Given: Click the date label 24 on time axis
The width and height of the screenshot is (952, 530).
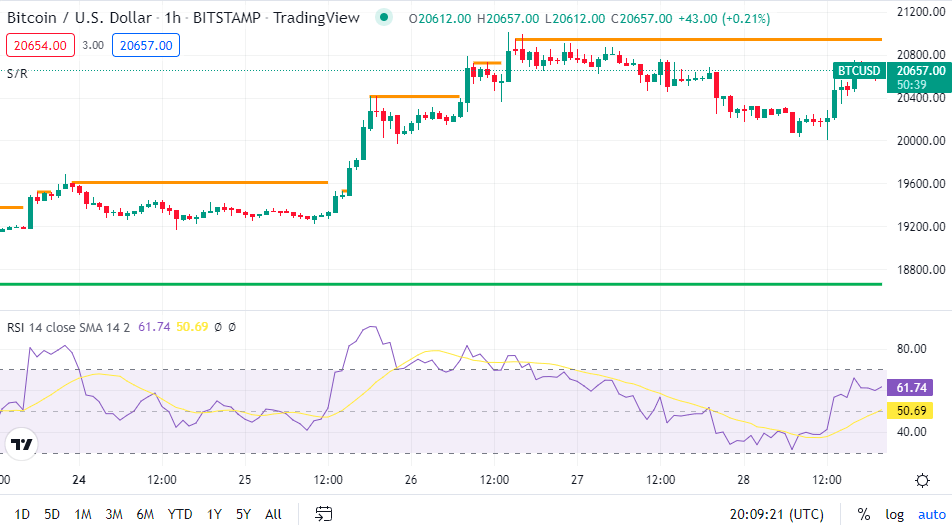Looking at the screenshot, I should 79,480.
